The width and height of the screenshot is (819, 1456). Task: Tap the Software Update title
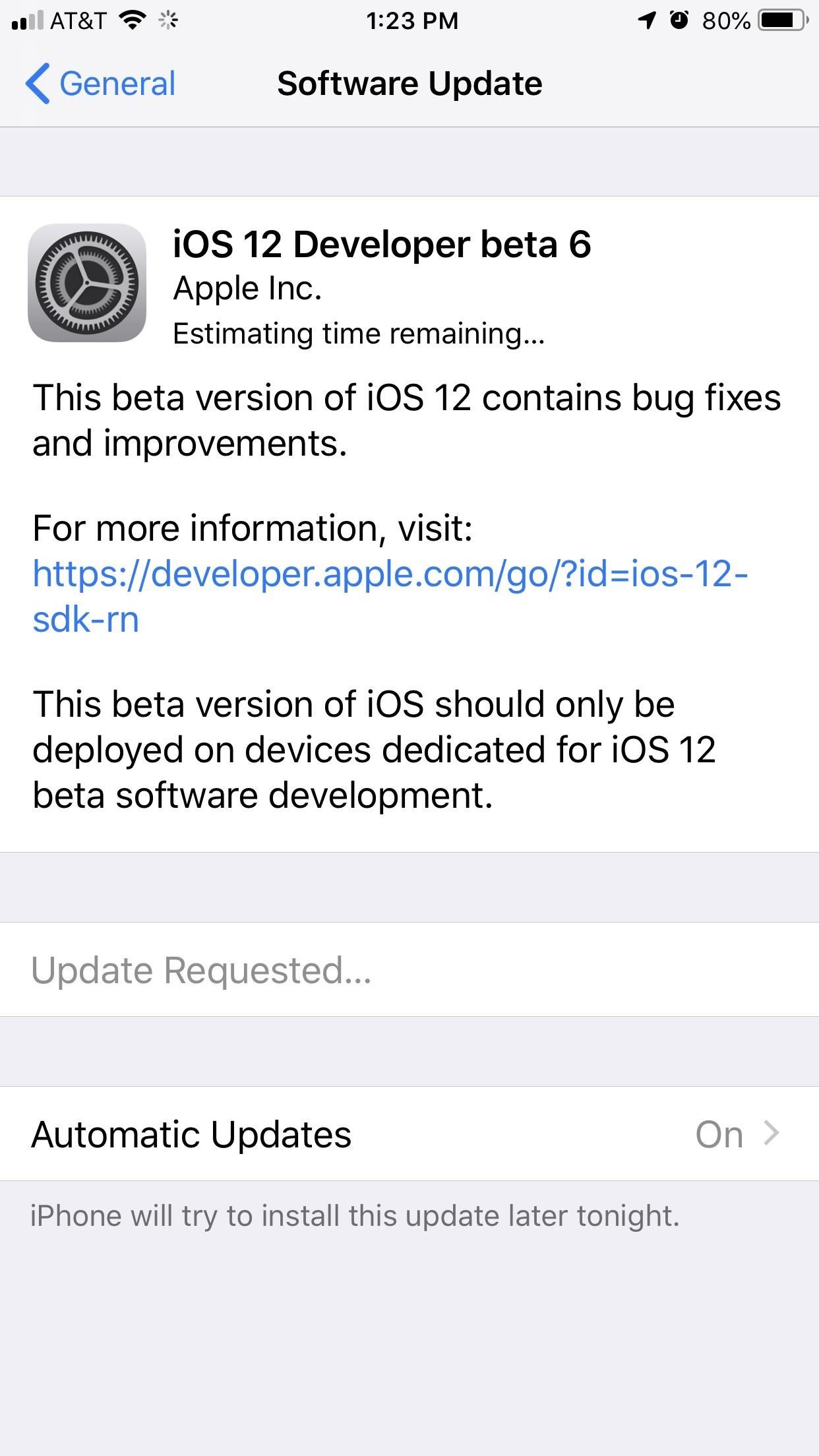[409, 84]
